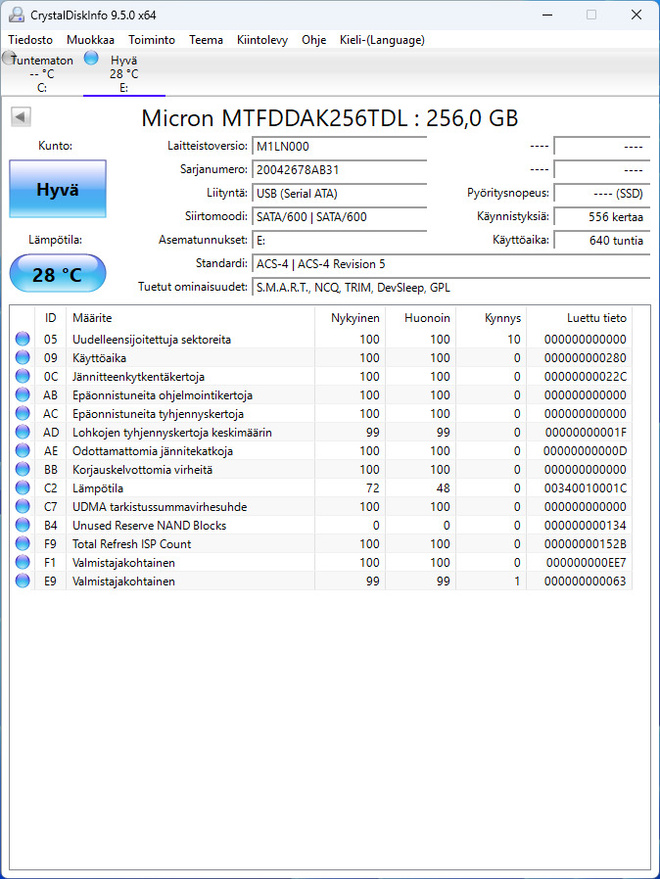Click status icon for attribute 0C
This screenshot has height=879, width=660.
tap(22, 376)
